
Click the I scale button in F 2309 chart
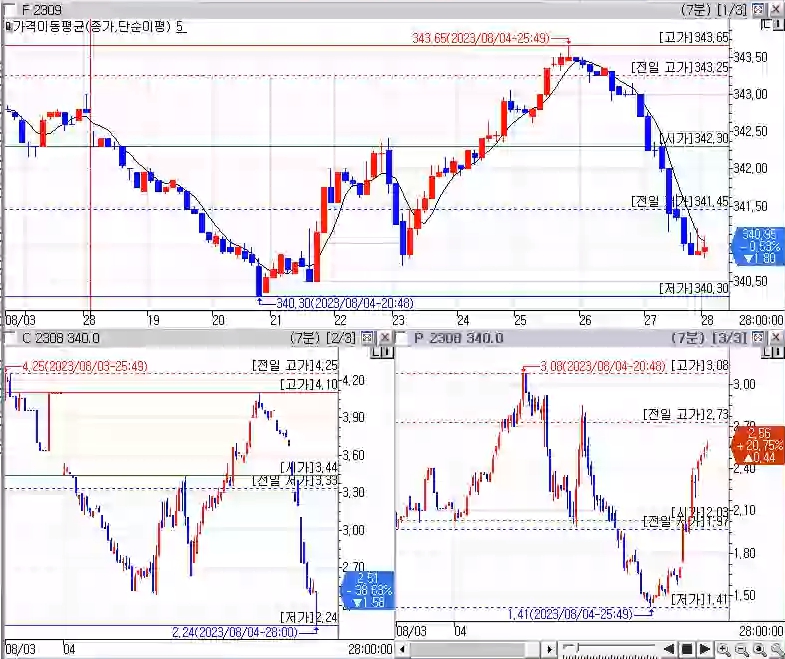click(777, 24)
